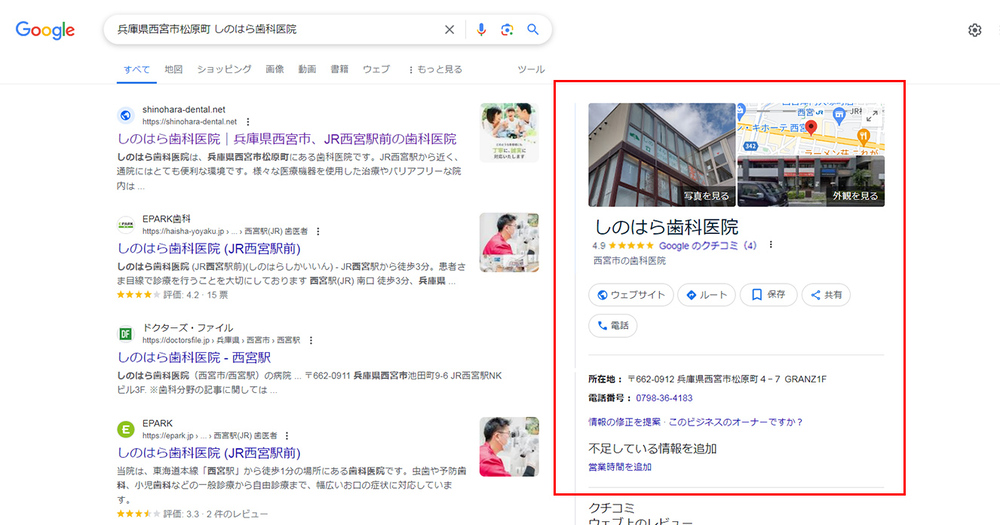Switch to the 画像 tab
Image resolution: width=1000 pixels, height=525 pixels.
(x=274, y=69)
